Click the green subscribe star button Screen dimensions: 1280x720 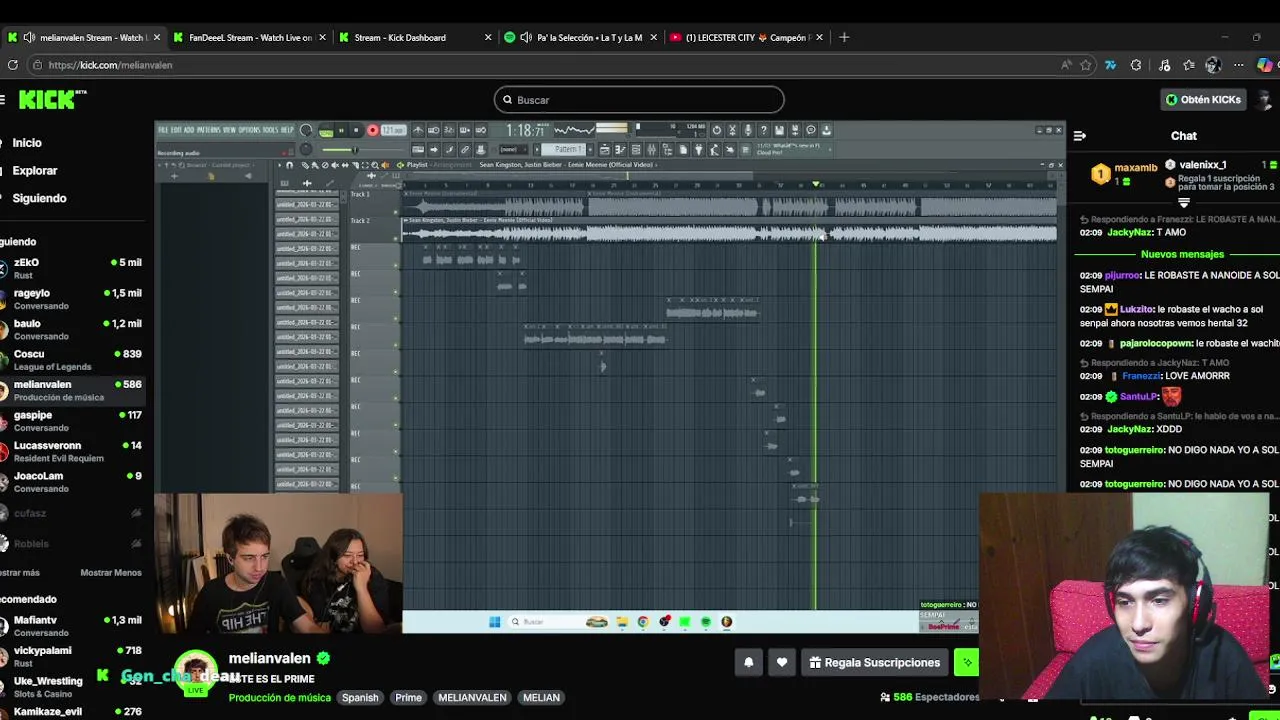[966, 662]
